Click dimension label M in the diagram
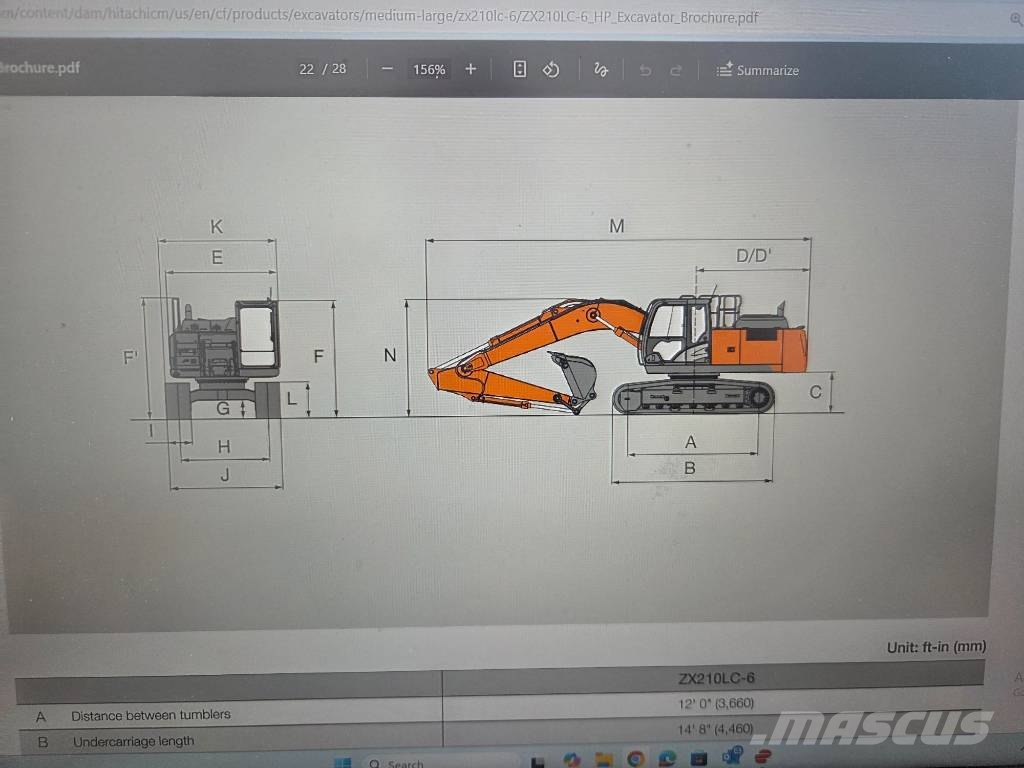Viewport: 1024px width, 768px height. coord(616,225)
